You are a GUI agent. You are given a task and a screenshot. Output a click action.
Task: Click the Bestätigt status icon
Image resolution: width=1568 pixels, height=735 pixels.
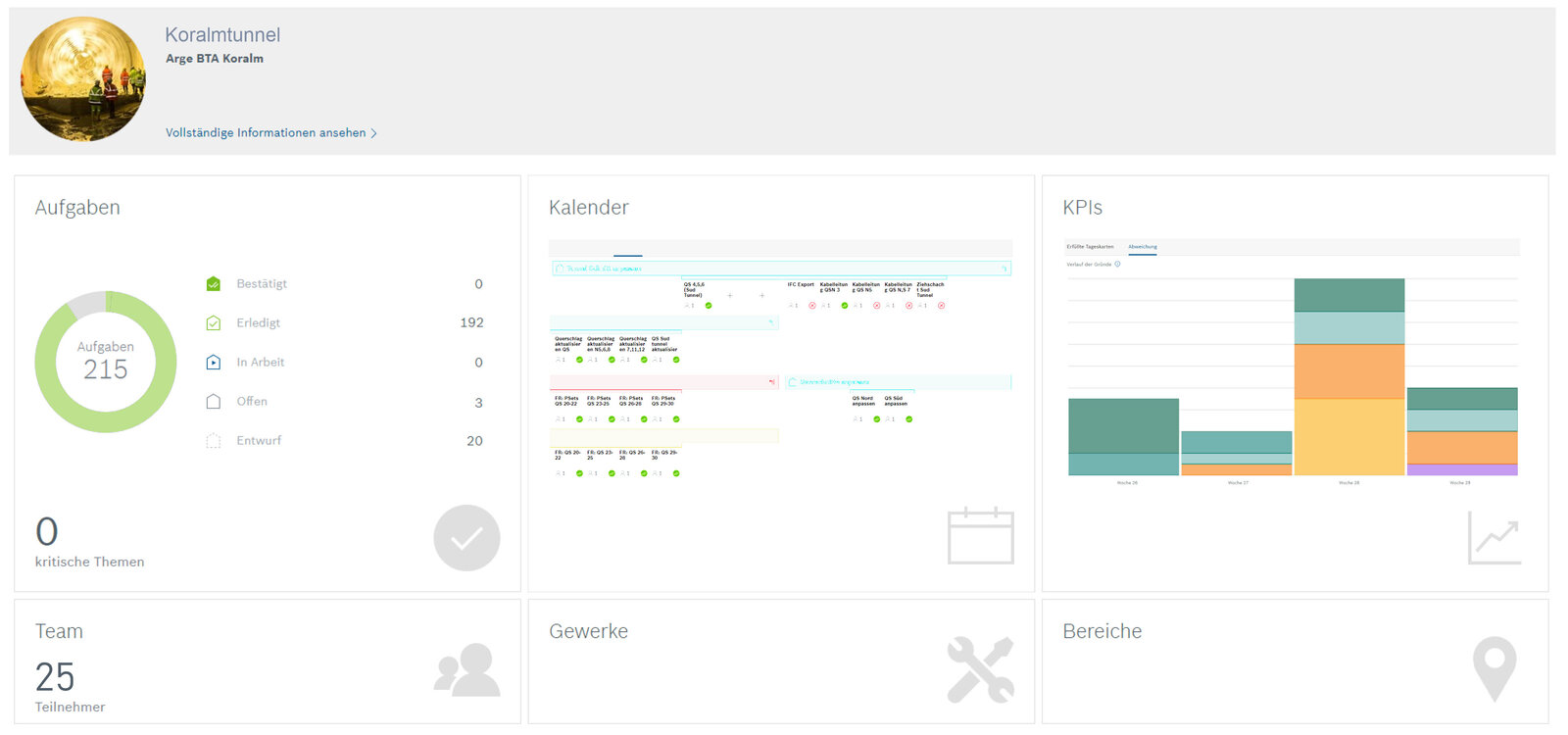tap(214, 284)
